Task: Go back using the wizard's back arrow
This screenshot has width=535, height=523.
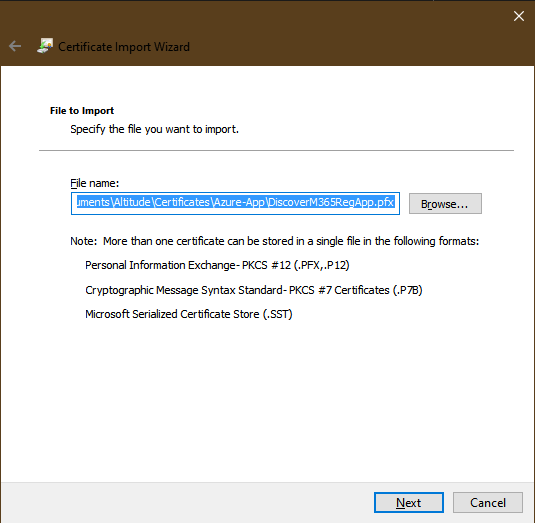Action: point(15,46)
